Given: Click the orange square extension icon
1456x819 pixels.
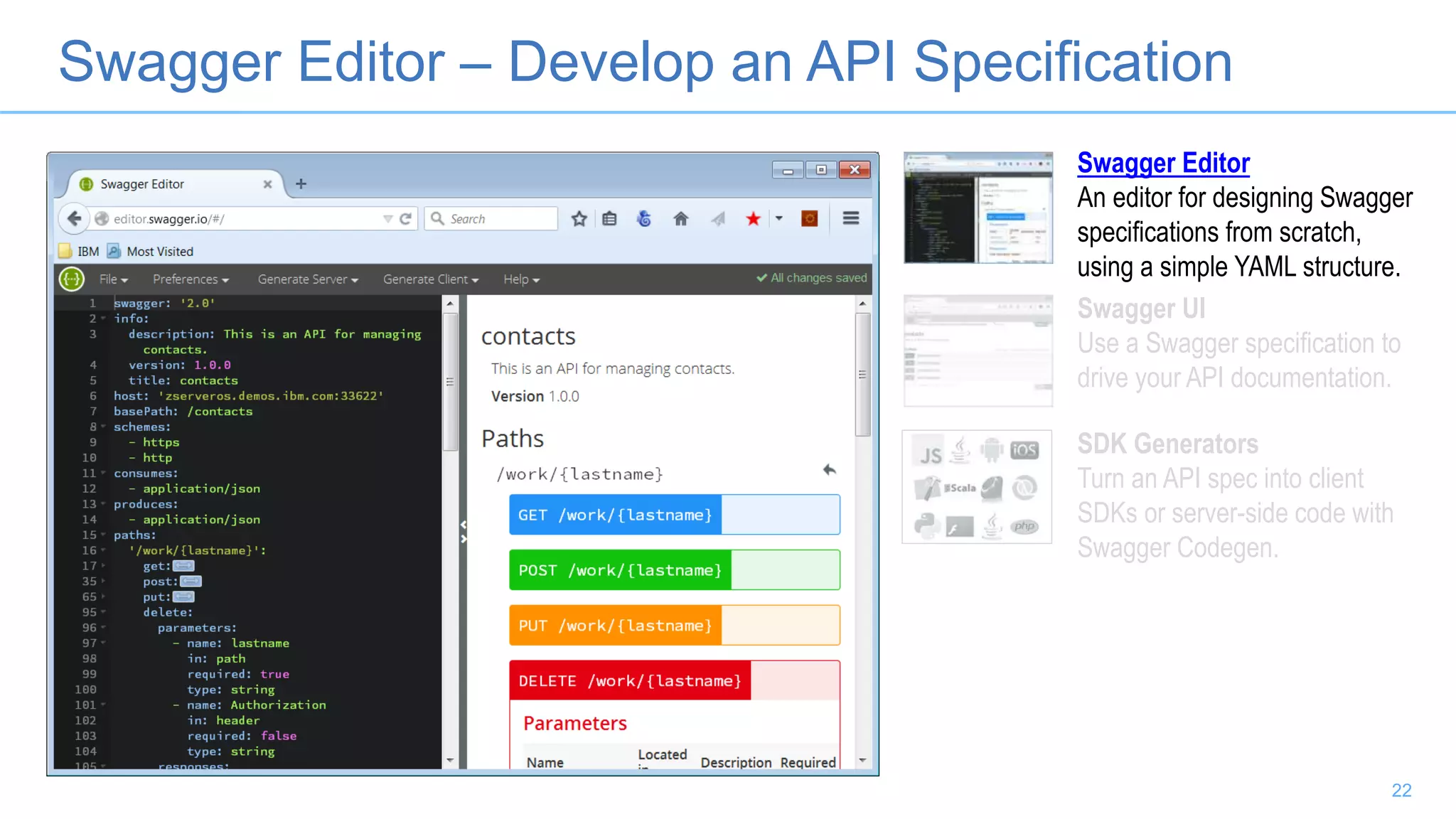Looking at the screenshot, I should point(809,219).
